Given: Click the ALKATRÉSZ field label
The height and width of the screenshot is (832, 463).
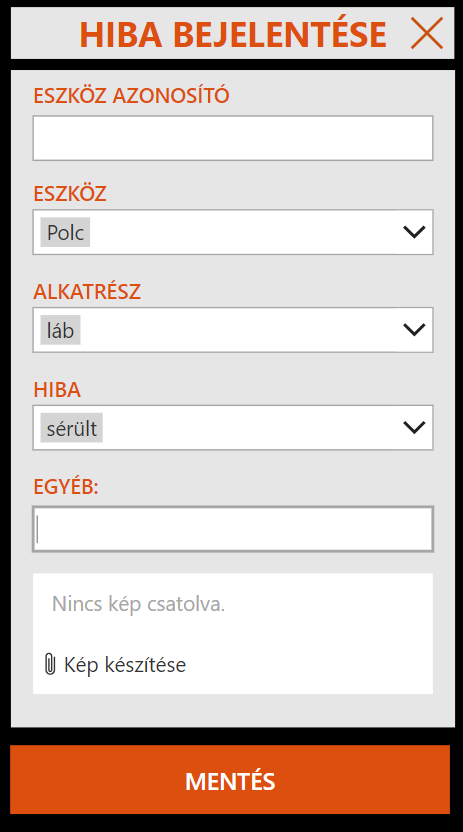Looking at the screenshot, I should click(x=87, y=292).
